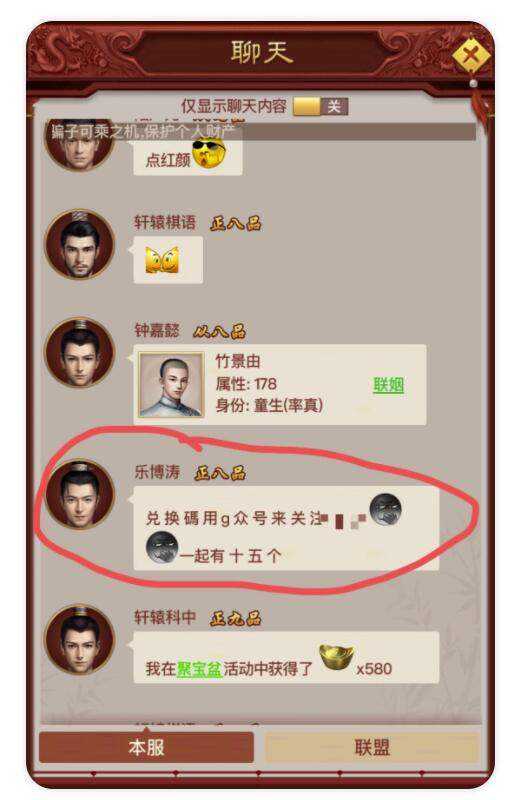Select player name 钟嘉懿
The width and height of the screenshot is (517, 800).
tap(157, 330)
